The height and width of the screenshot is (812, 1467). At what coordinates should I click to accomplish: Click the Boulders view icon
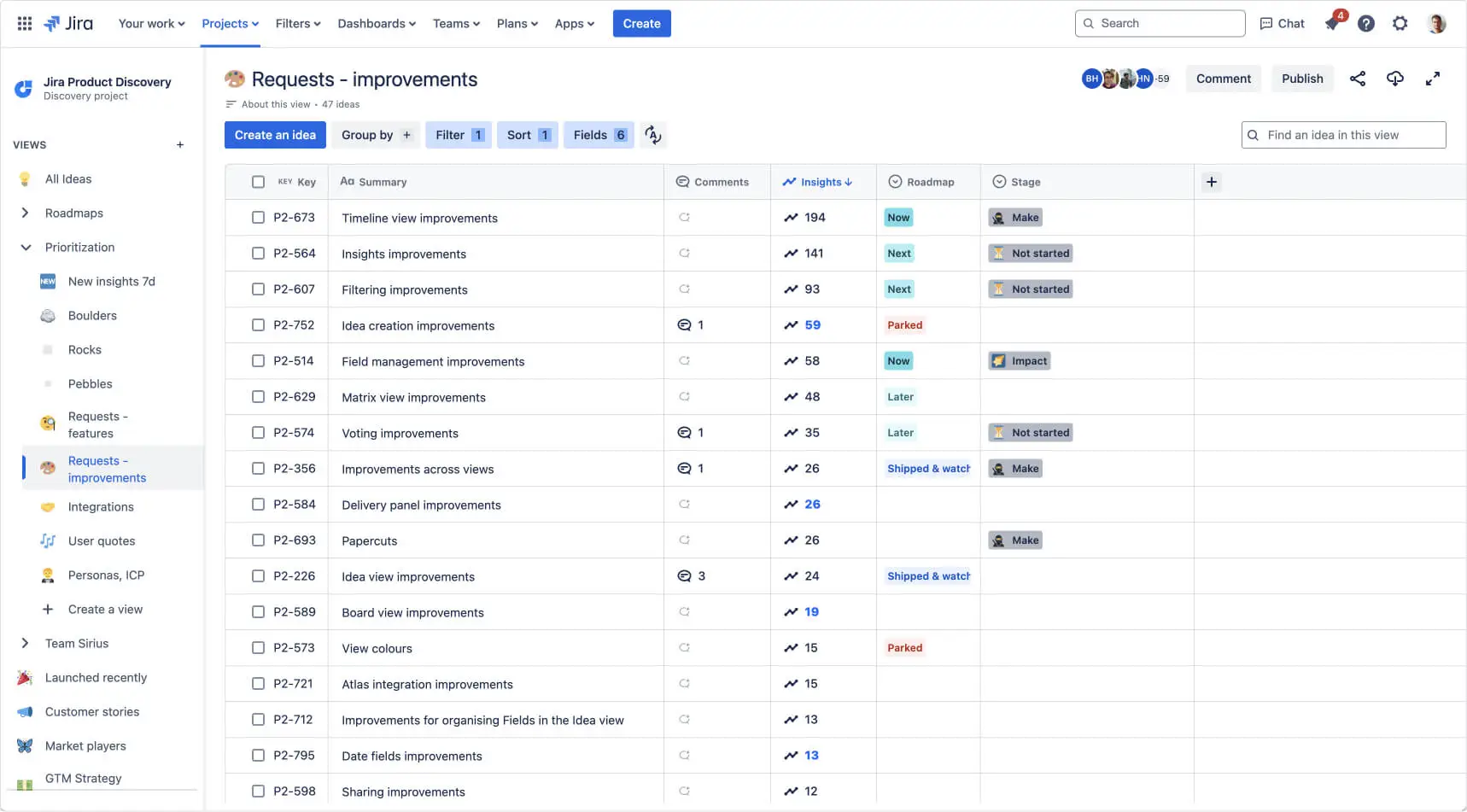(48, 316)
